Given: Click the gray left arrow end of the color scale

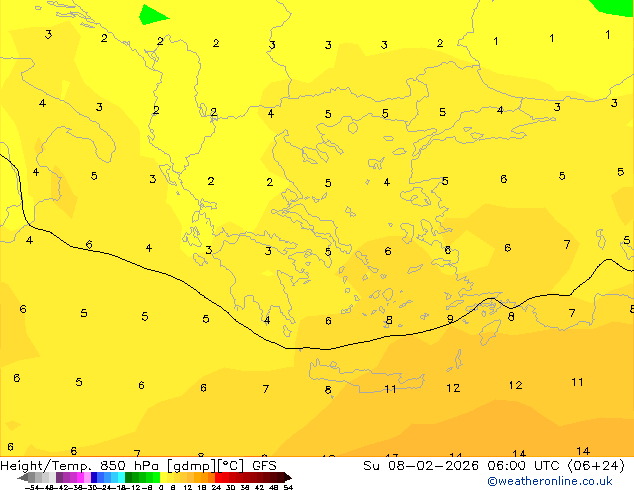Looking at the screenshot, I should click(x=23, y=478).
